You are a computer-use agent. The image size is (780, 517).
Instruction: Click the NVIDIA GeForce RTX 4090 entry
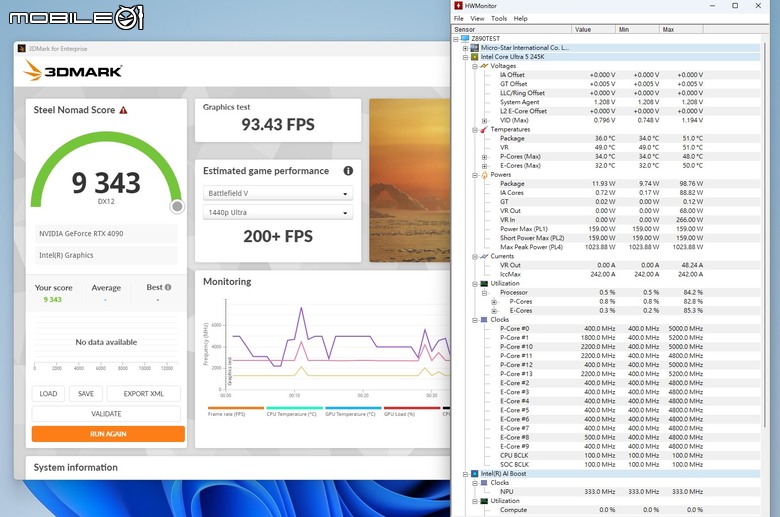[x=106, y=233]
